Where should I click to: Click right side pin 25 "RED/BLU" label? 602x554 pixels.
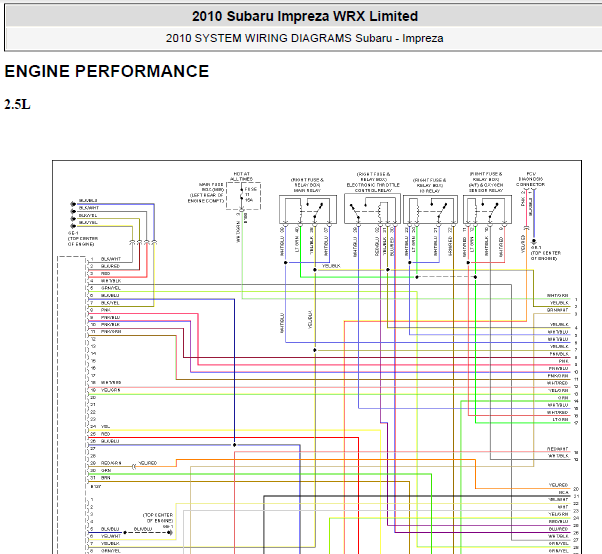click(x=559, y=522)
